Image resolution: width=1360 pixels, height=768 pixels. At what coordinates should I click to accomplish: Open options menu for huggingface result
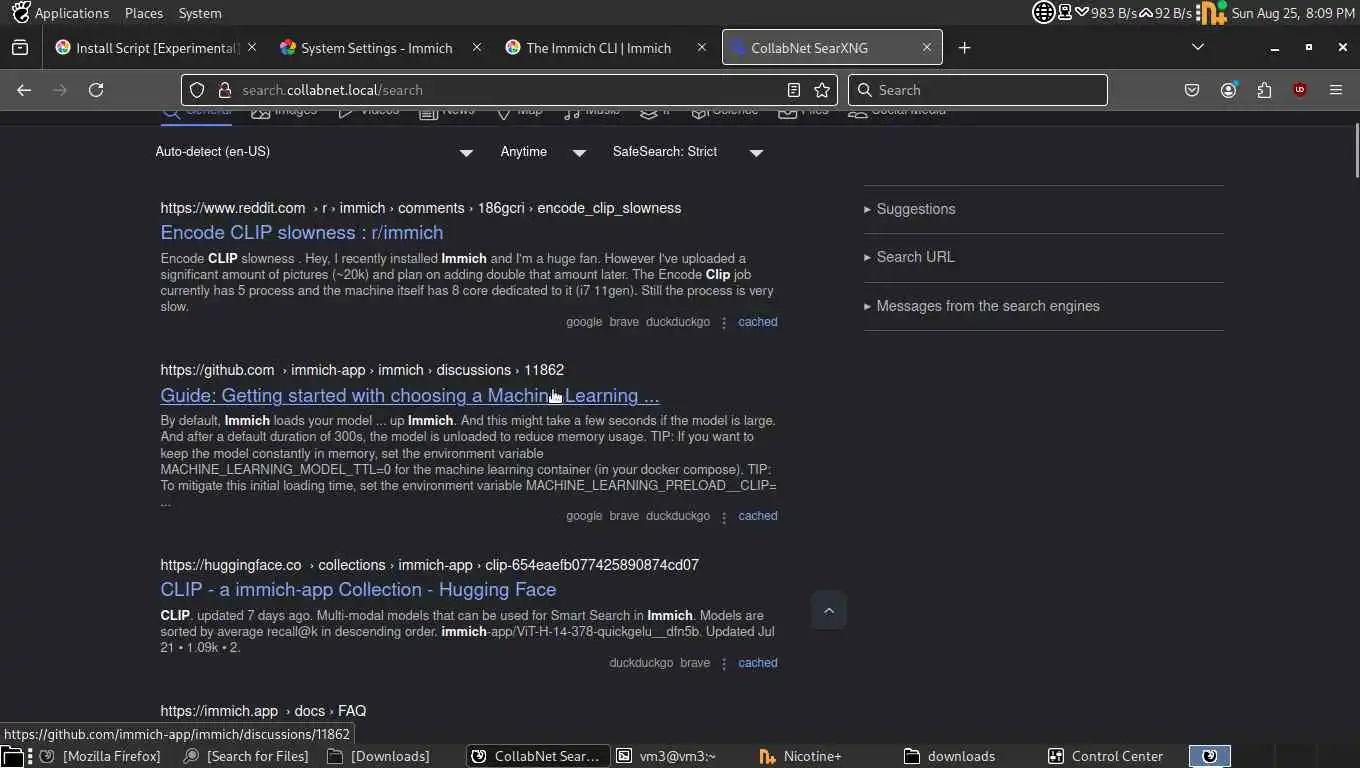point(724,664)
